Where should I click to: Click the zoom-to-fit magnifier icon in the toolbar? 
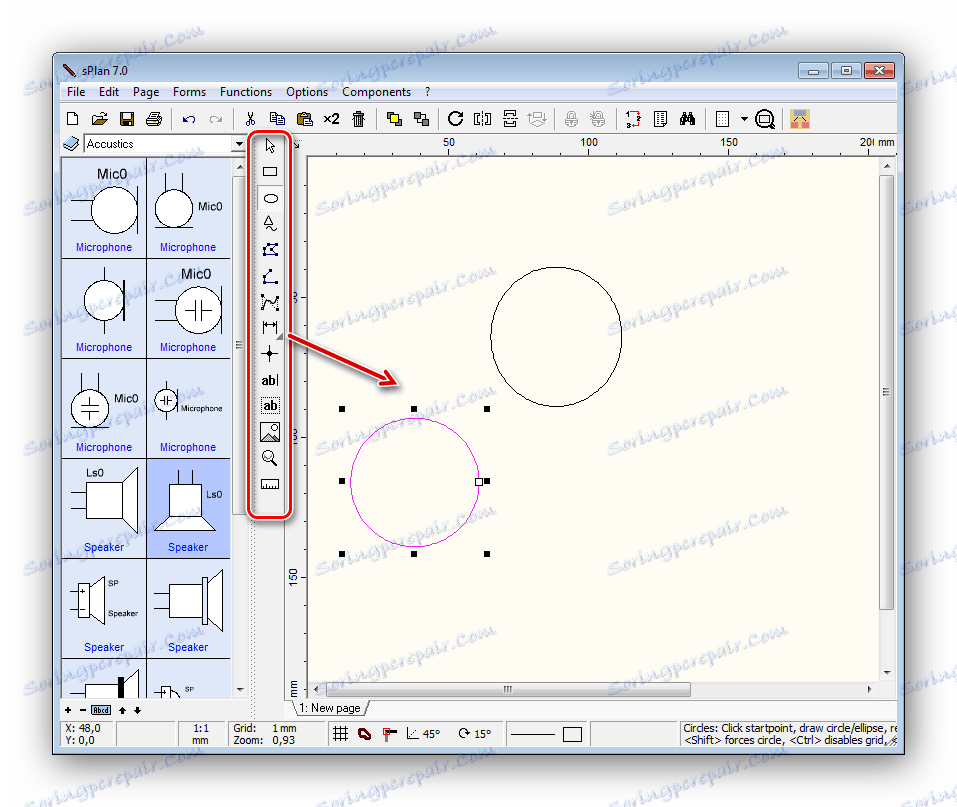pyautogui.click(x=765, y=119)
